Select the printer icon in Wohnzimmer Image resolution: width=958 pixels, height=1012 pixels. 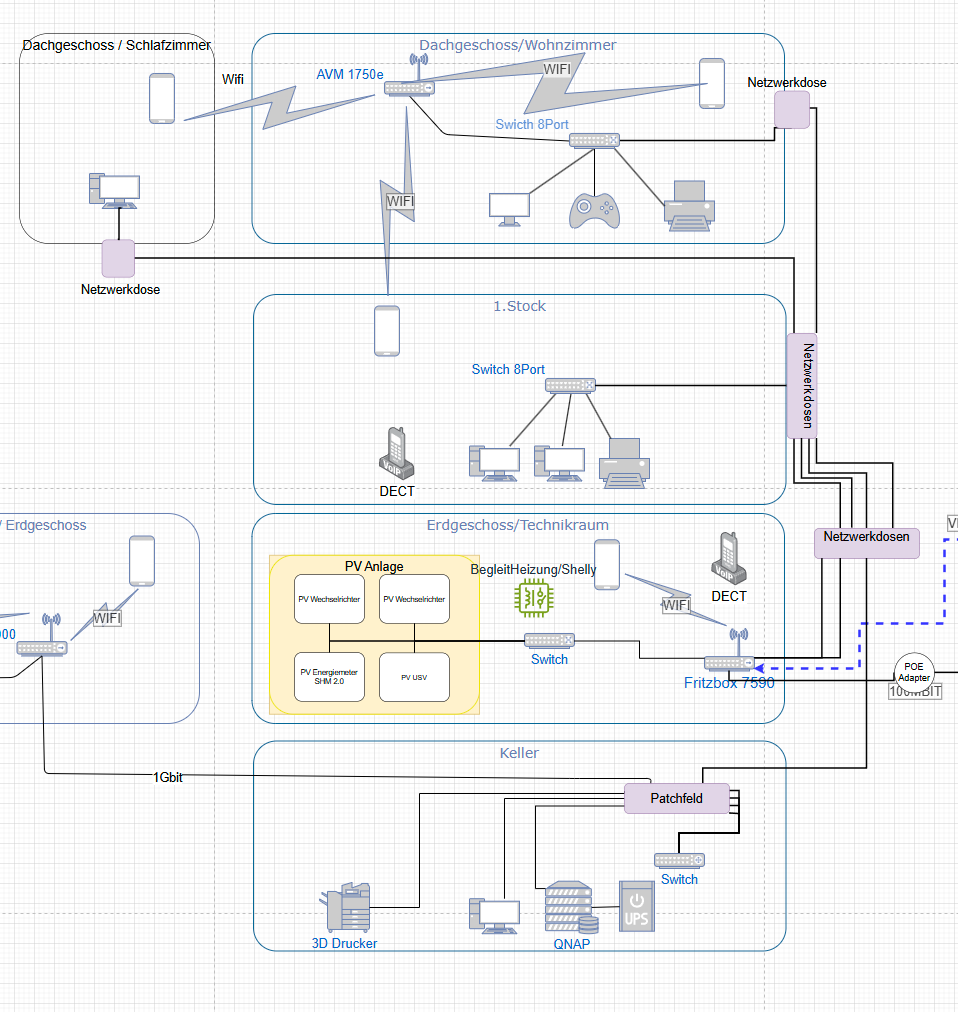(x=689, y=206)
